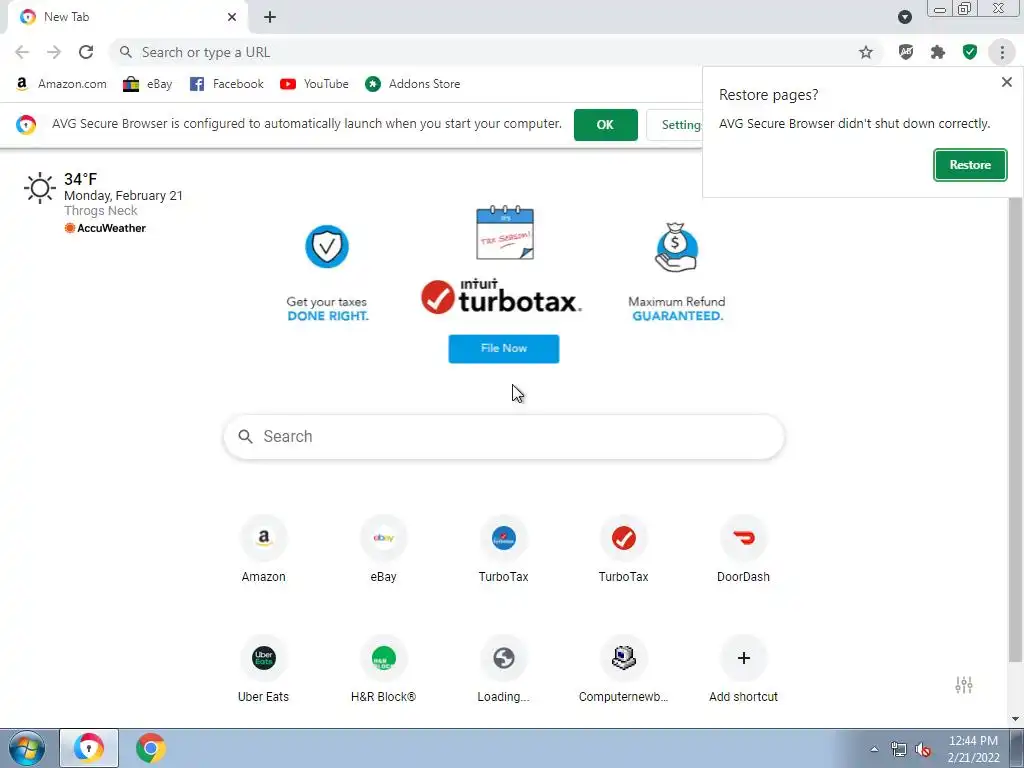The width and height of the screenshot is (1024, 768).
Task: Click the page vertical scrollbar
Action: (1015, 428)
